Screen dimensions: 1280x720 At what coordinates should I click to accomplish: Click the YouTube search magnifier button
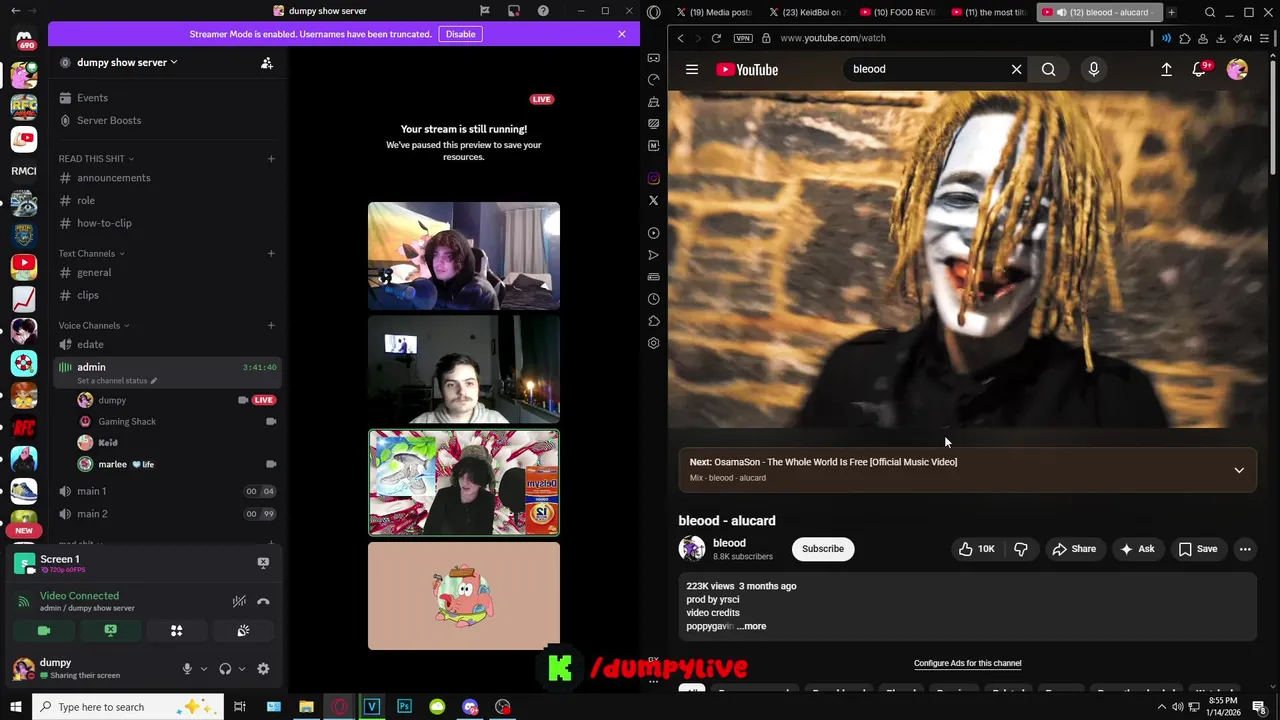pos(1048,69)
